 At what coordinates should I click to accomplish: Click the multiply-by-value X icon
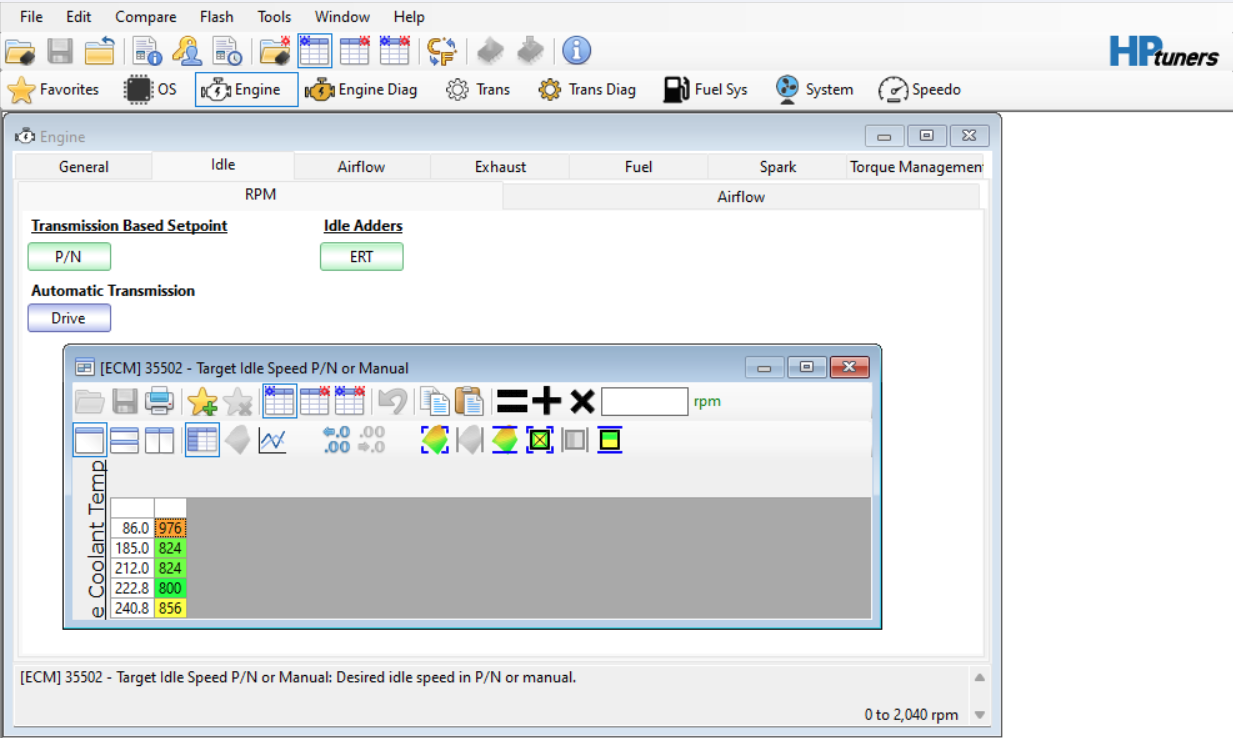pyautogui.click(x=582, y=402)
